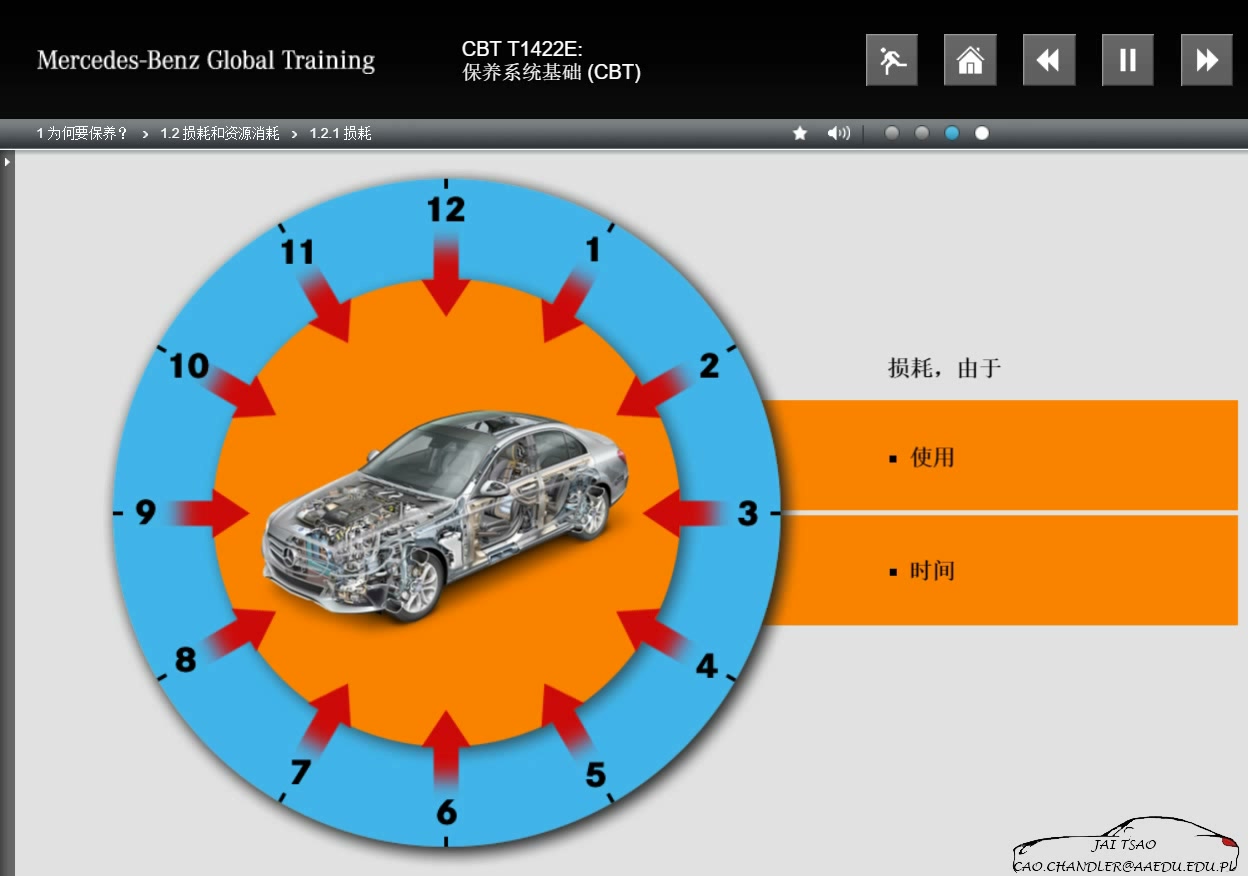The width and height of the screenshot is (1248, 876).
Task: Click the clock number 6
Action: click(x=447, y=812)
